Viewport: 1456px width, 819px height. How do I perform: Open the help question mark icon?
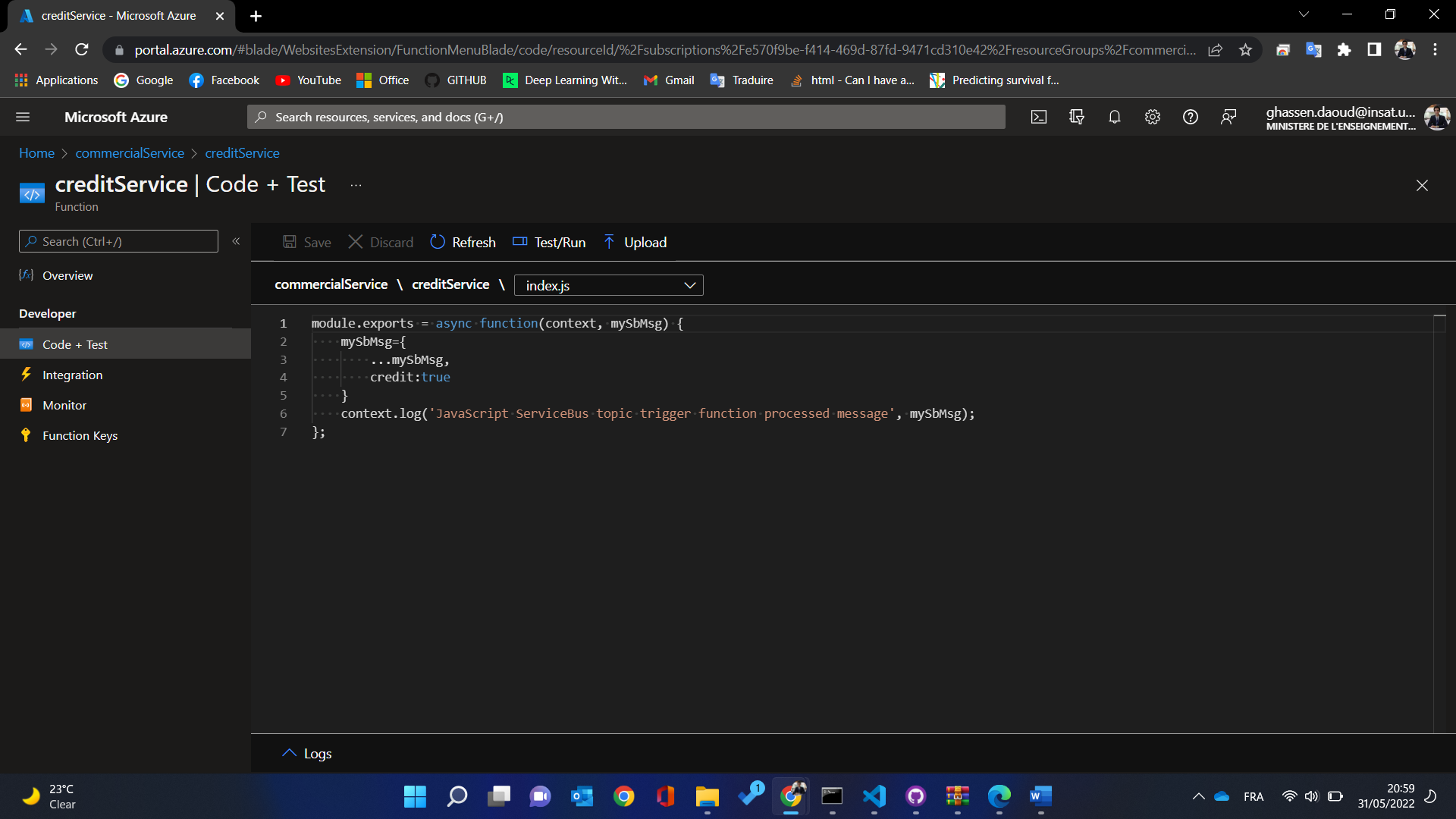pos(1191,117)
